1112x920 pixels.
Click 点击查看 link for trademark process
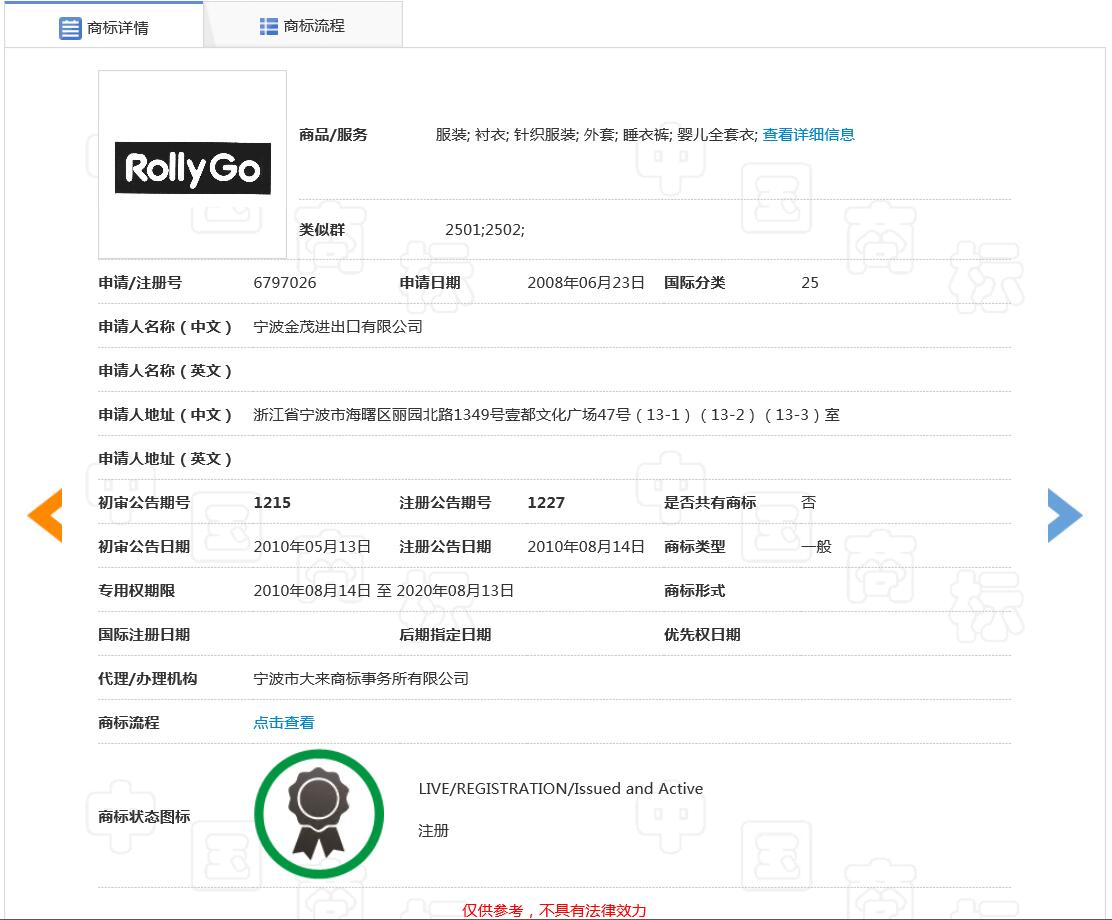click(x=284, y=723)
